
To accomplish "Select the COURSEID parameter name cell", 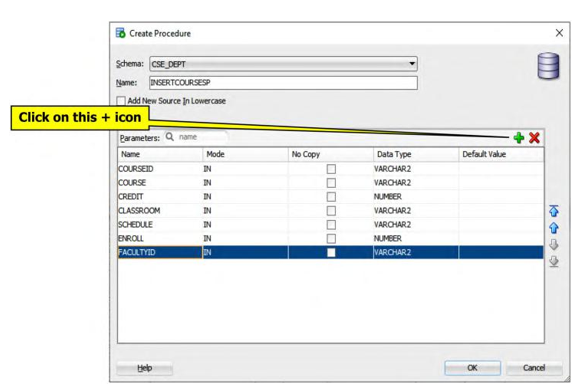I will point(160,169).
